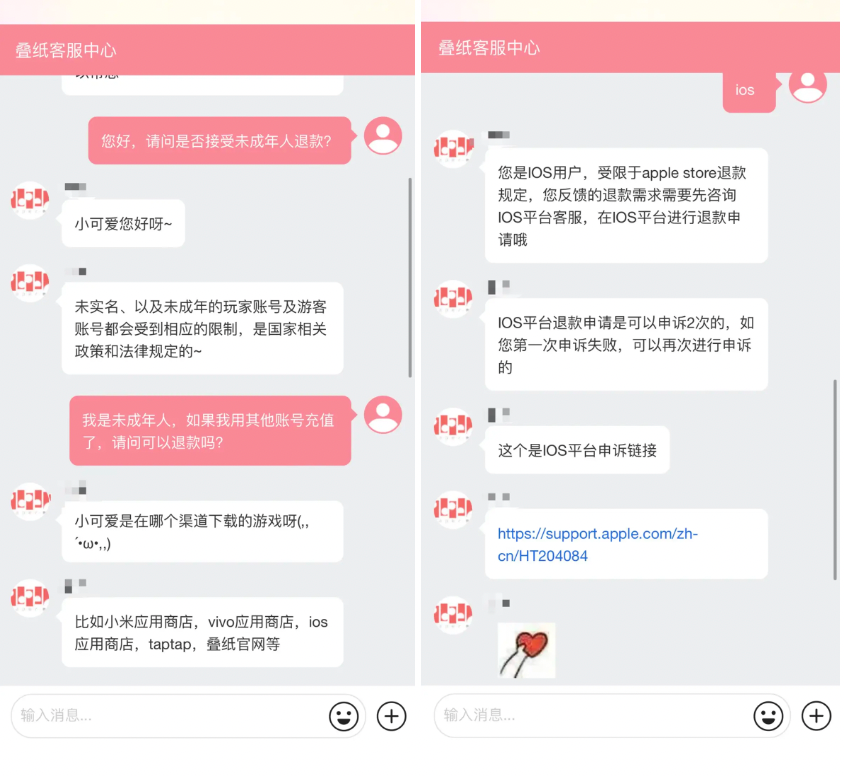Click the 这个是IOS平台申诉链接 message bubble

coord(577,450)
